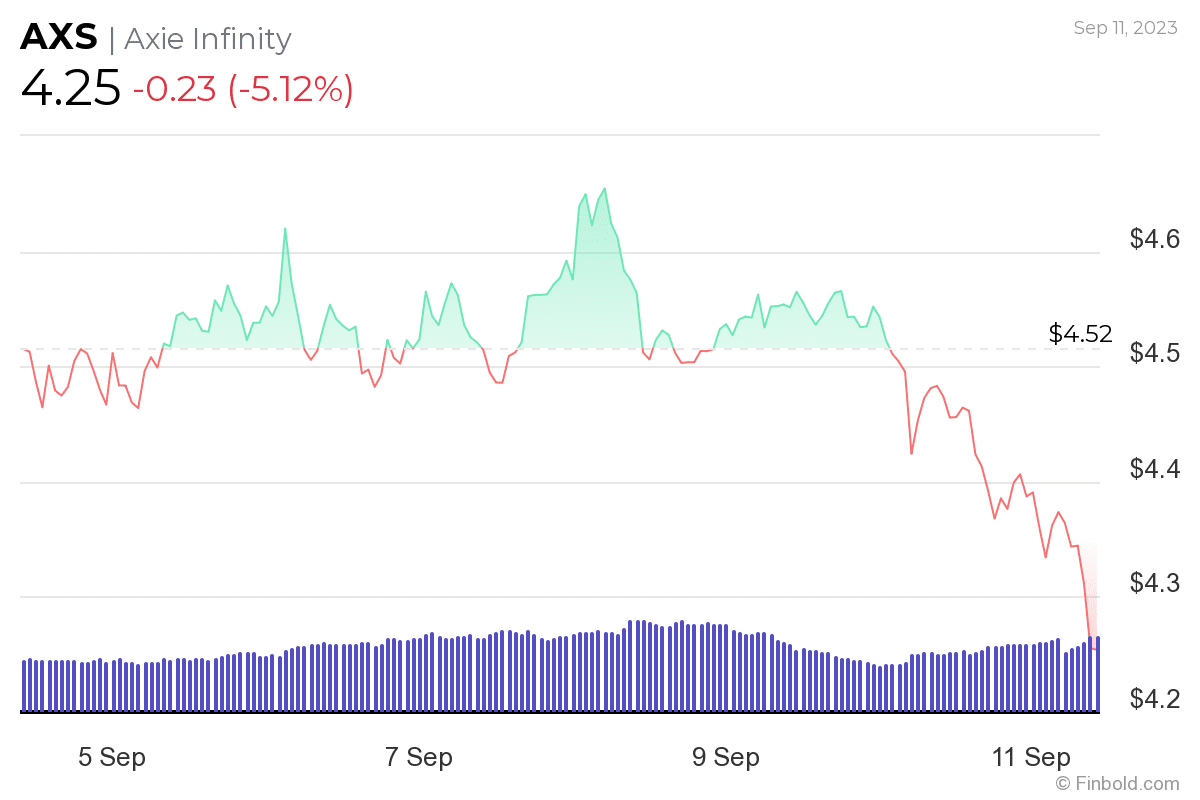This screenshot has width=1200, height=800.
Task: Click the Axie Infinity name label
Action: [207, 39]
